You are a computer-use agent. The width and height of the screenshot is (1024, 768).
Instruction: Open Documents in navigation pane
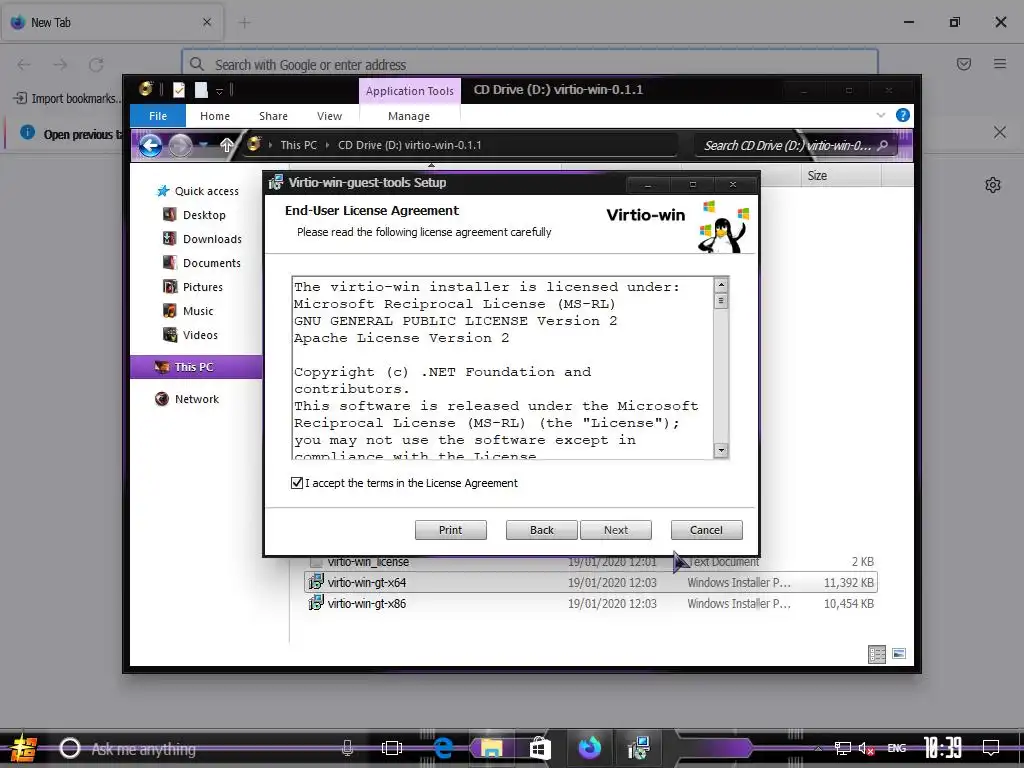(201, 263)
